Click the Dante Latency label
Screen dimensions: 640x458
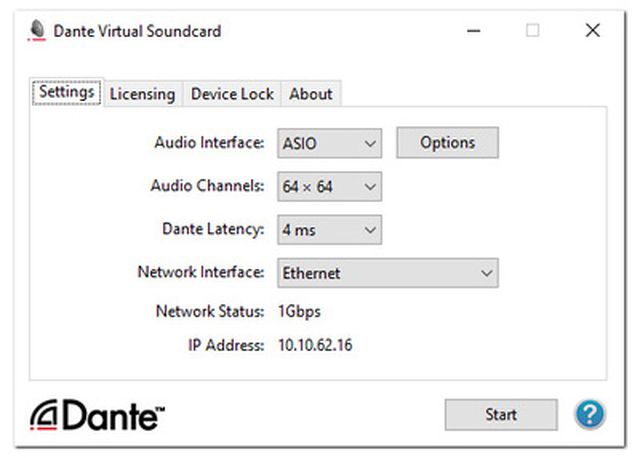point(213,229)
